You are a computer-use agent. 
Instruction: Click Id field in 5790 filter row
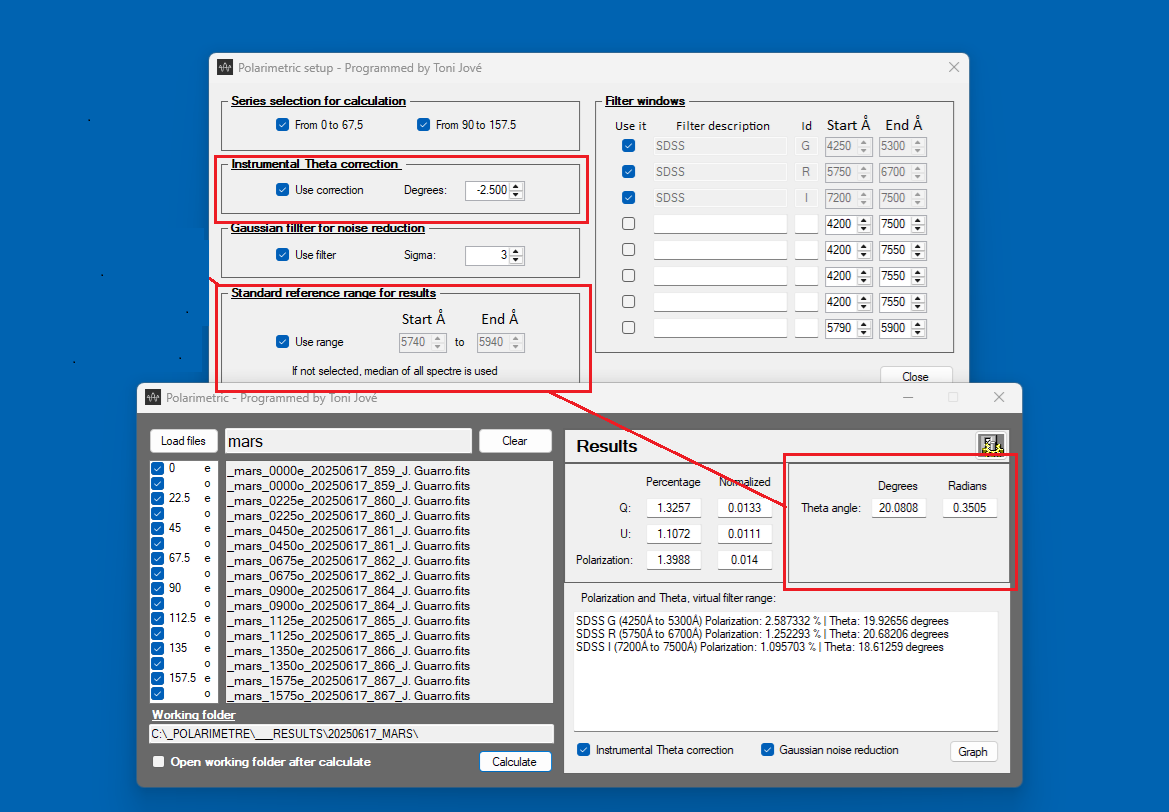[806, 328]
